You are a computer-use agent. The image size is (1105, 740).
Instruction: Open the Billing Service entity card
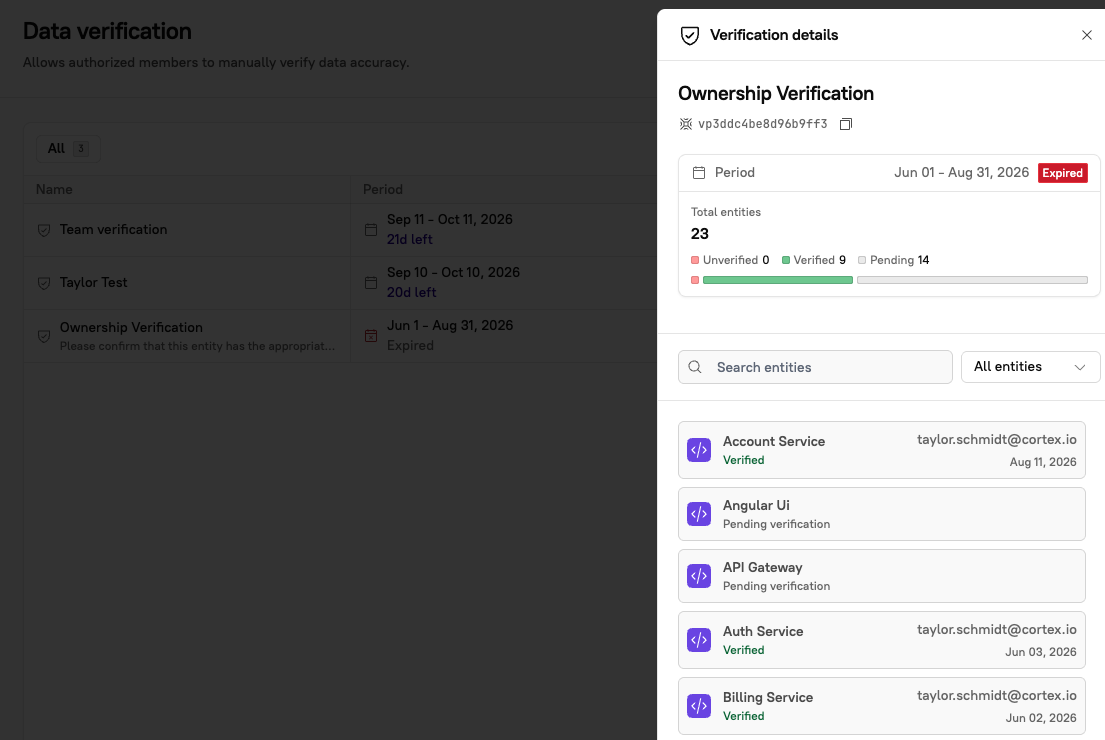click(882, 706)
